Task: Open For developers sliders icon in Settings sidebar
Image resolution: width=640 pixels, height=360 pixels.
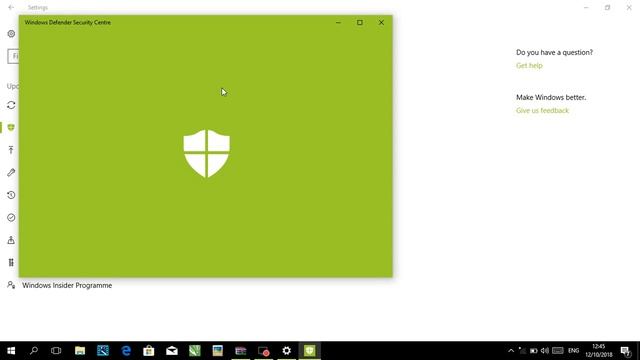Action: (x=11, y=262)
